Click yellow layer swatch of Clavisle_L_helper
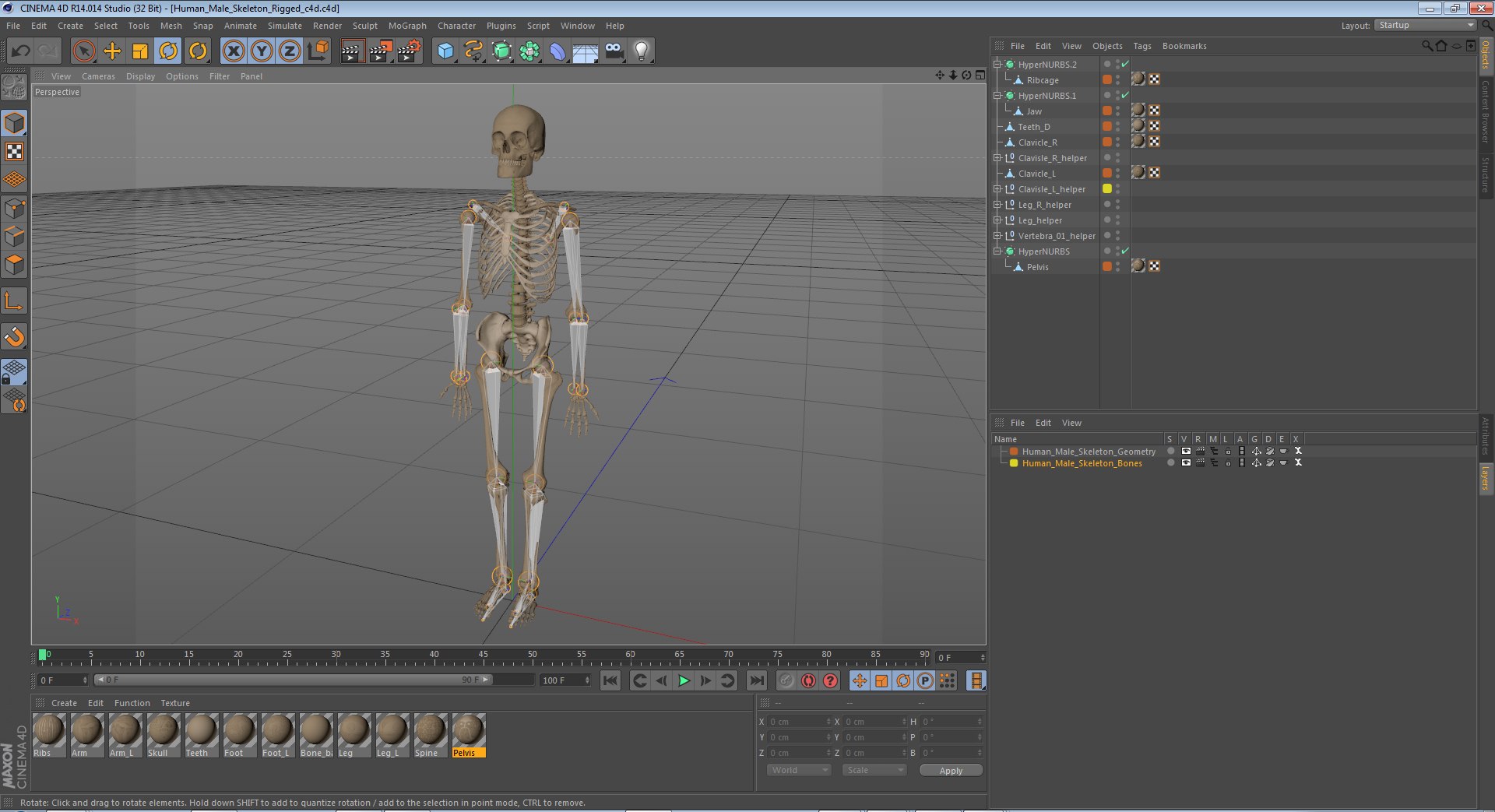 [1106, 188]
